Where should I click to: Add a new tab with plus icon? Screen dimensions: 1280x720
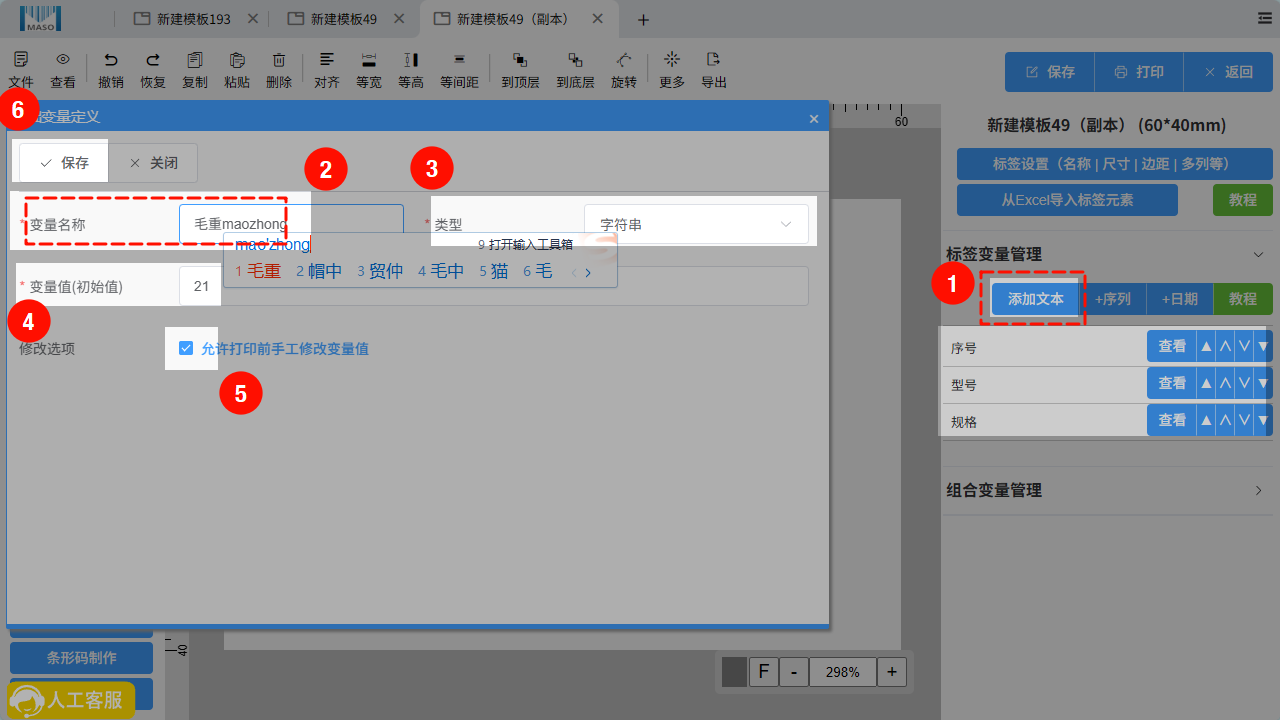643,19
